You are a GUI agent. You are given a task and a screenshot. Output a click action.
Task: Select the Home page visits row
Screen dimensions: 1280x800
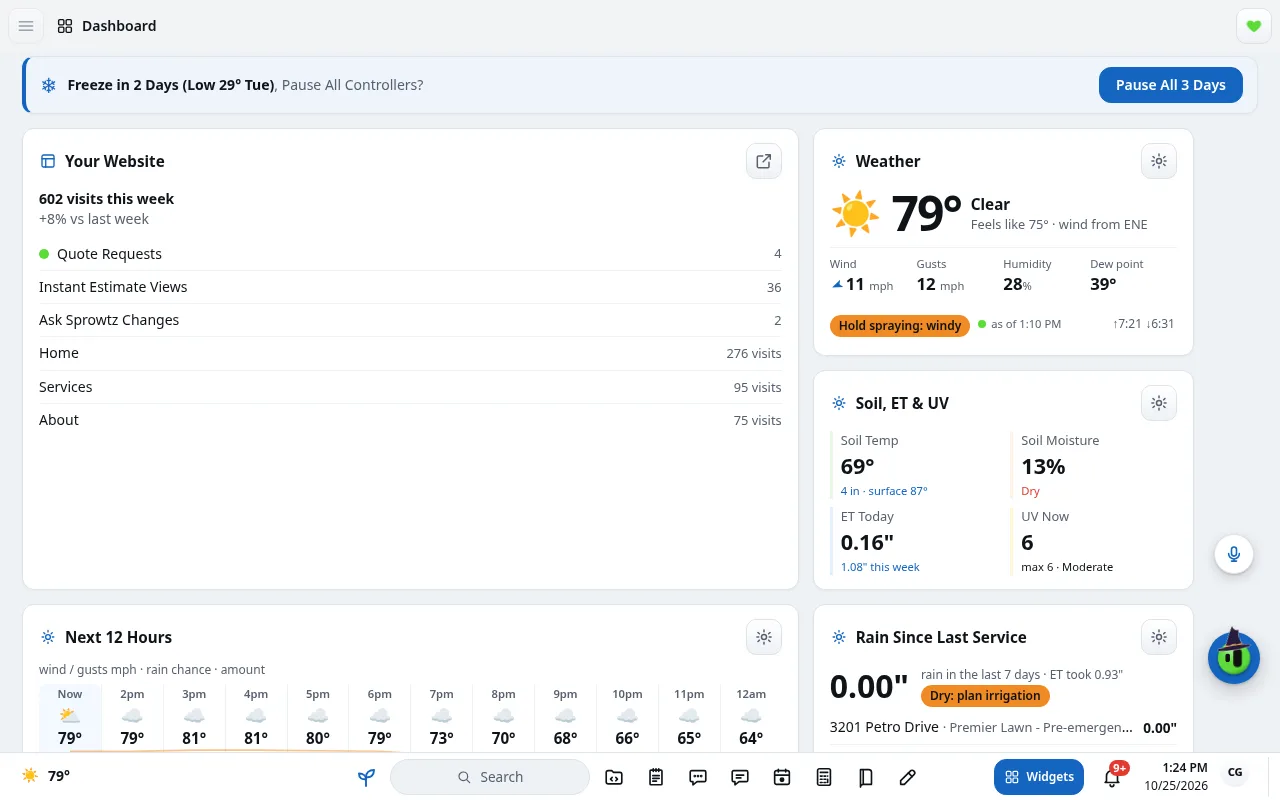coord(410,353)
